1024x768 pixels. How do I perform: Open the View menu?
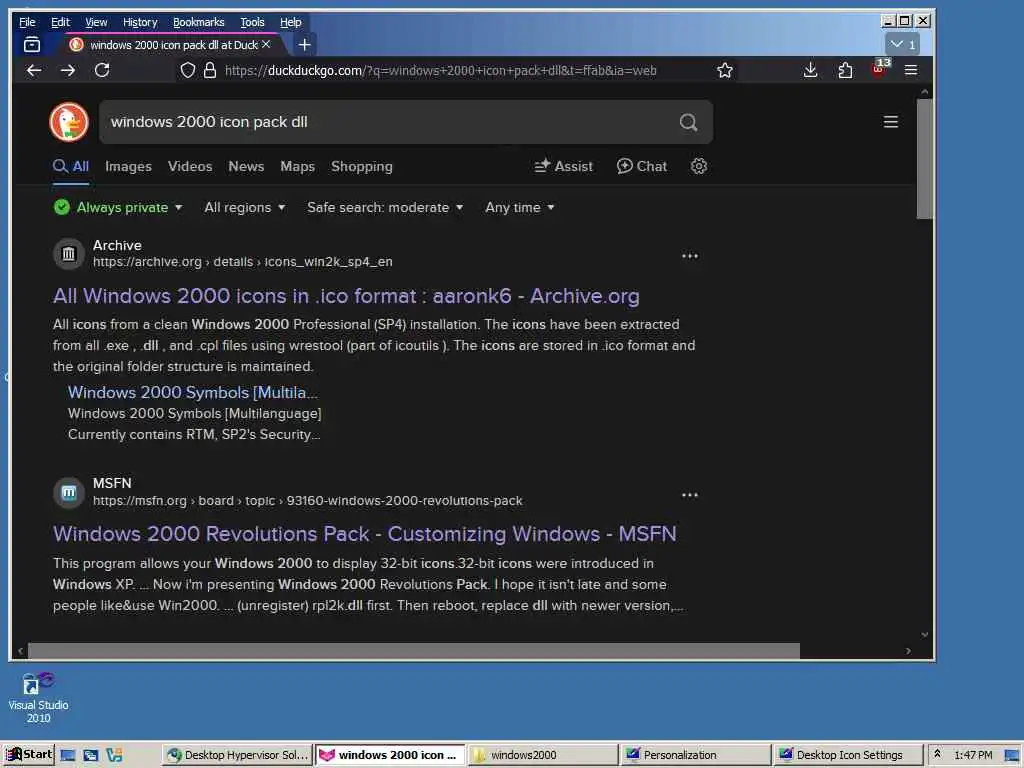pyautogui.click(x=96, y=22)
